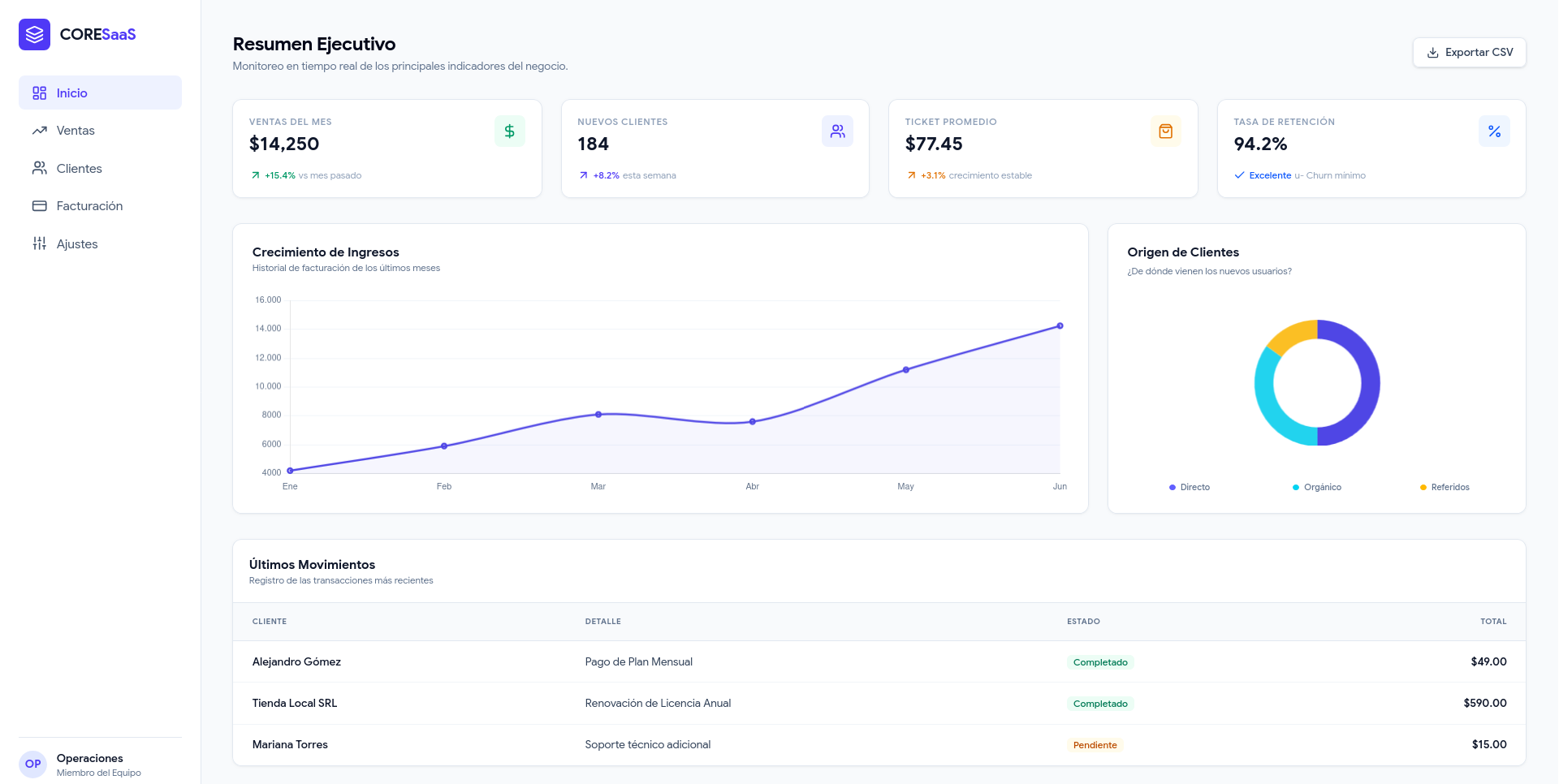Navigate to Facturación
Viewport: 1559px width, 784px height.
100,206
